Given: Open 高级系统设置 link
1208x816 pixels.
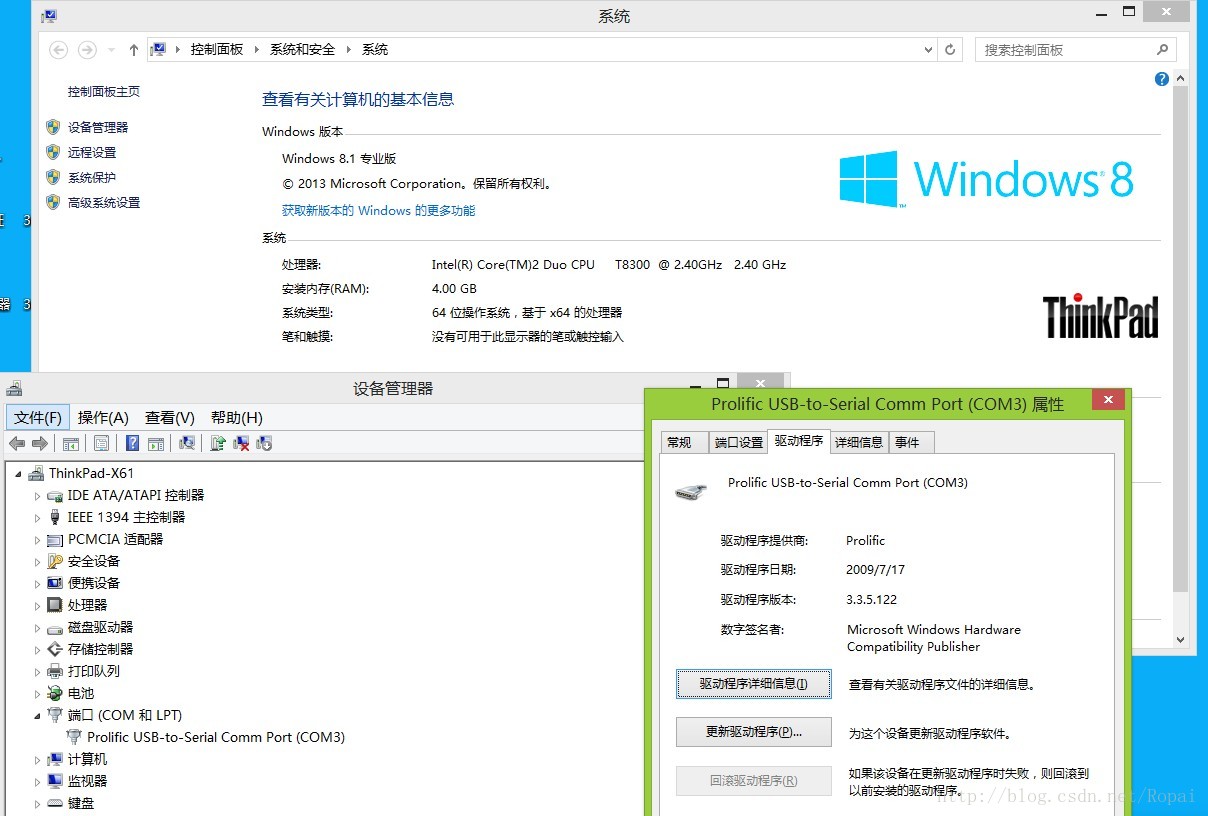Looking at the screenshot, I should point(104,202).
